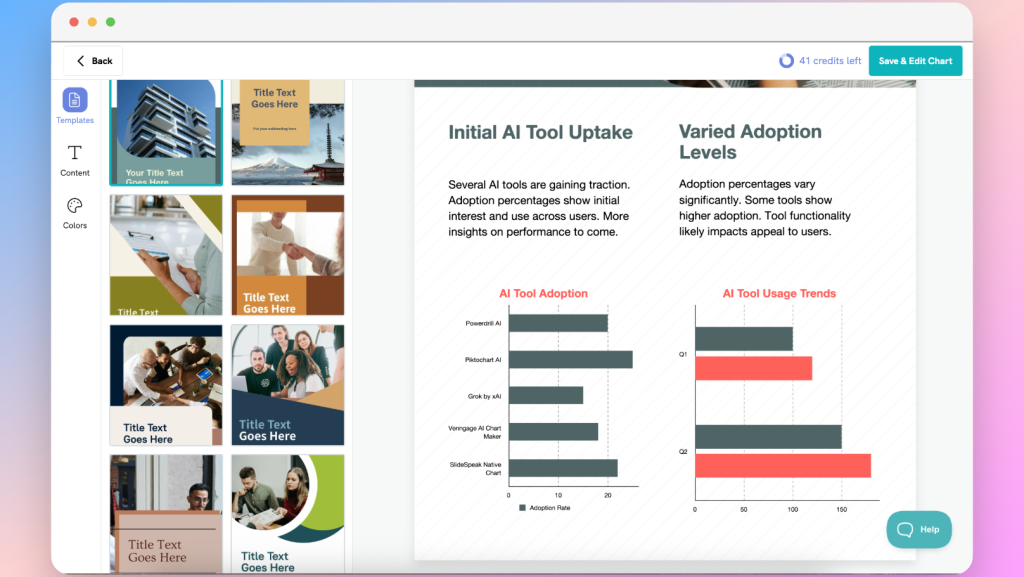
Task: Click the Back arrow chevron
Action: 80,61
